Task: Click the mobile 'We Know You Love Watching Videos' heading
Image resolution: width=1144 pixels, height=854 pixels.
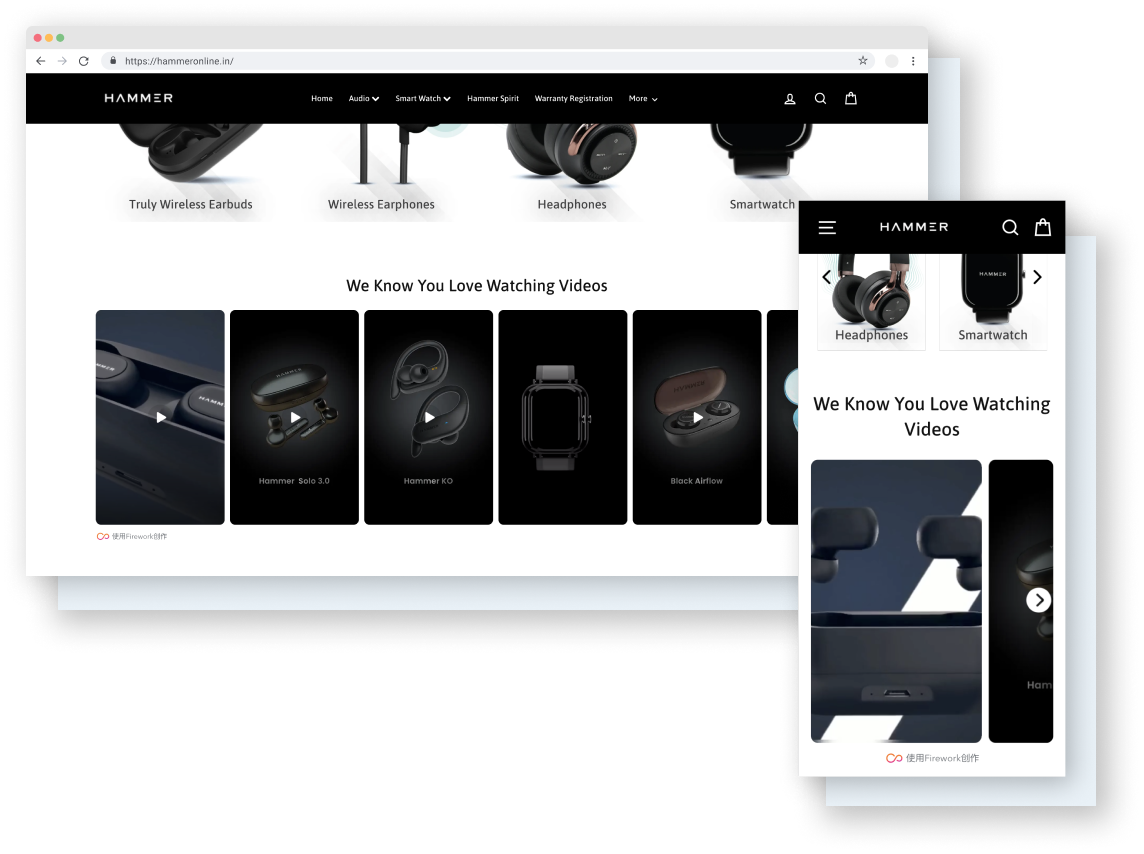Action: pyautogui.click(x=932, y=416)
